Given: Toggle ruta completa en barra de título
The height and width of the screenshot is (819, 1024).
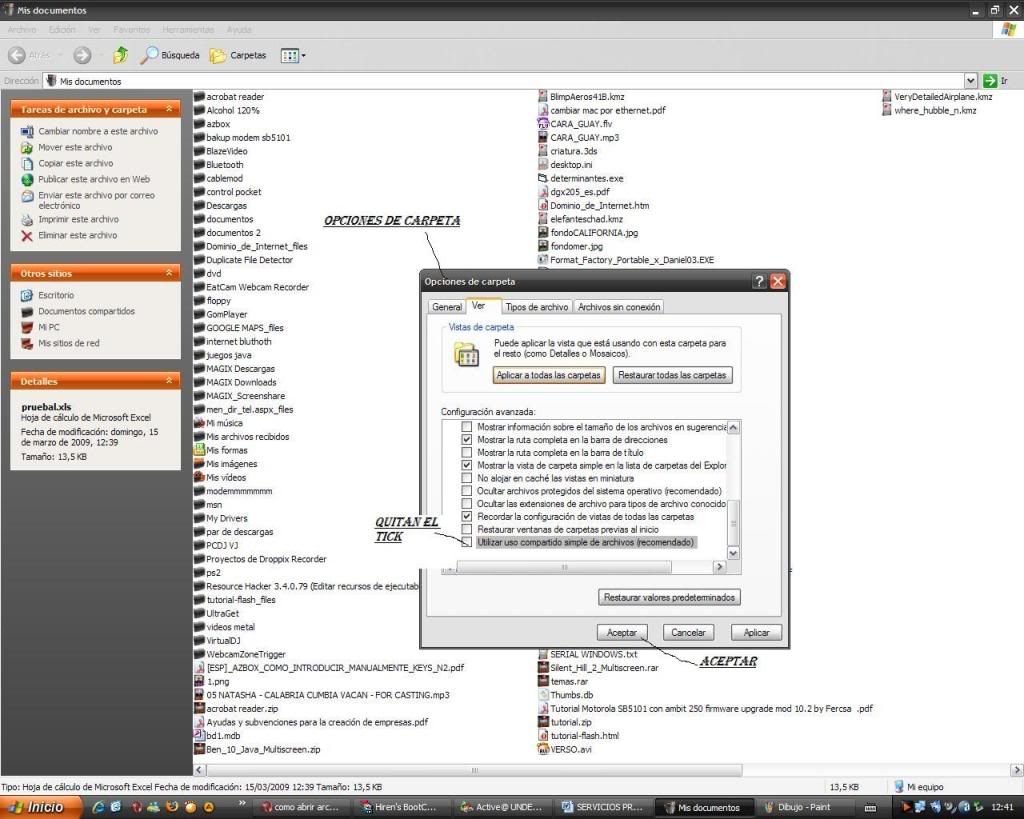Looking at the screenshot, I should click(466, 453).
